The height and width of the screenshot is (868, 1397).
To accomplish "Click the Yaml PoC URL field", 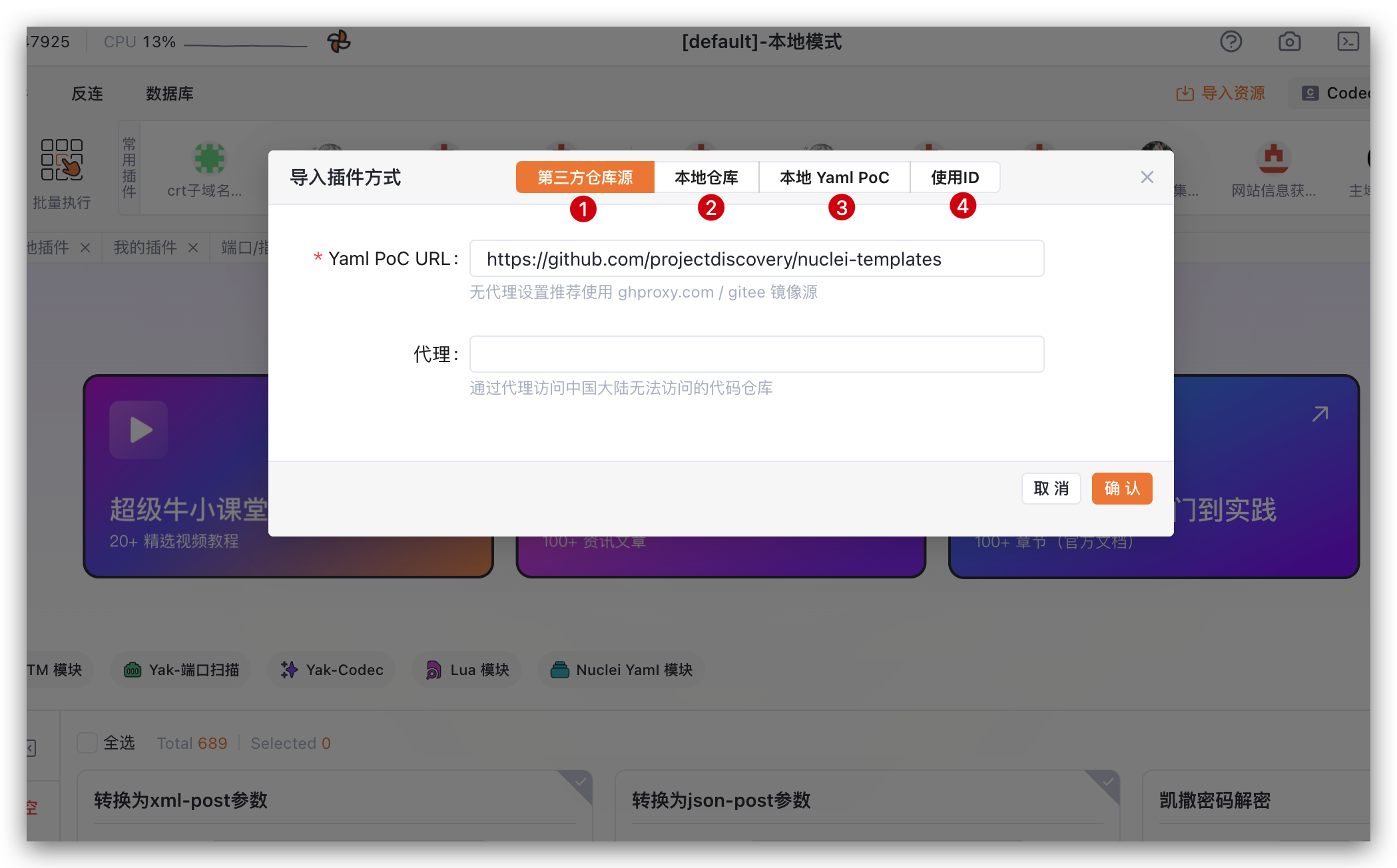I will (x=756, y=259).
